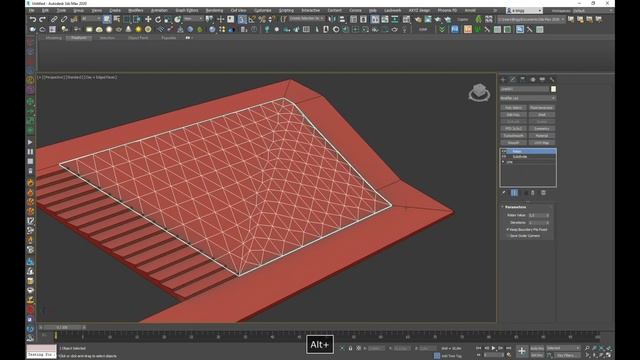Click the ViewCube in the viewport
The width and height of the screenshot is (640, 360).
click(x=479, y=93)
